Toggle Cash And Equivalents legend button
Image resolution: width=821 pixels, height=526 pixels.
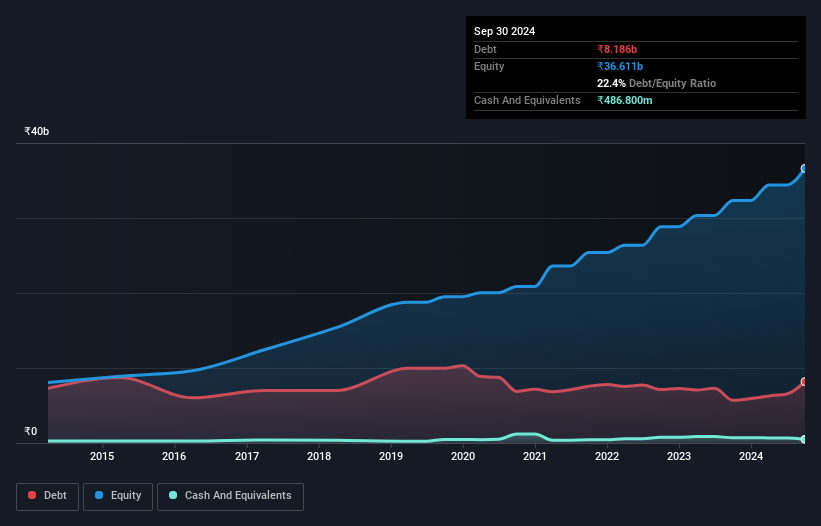tap(230, 496)
